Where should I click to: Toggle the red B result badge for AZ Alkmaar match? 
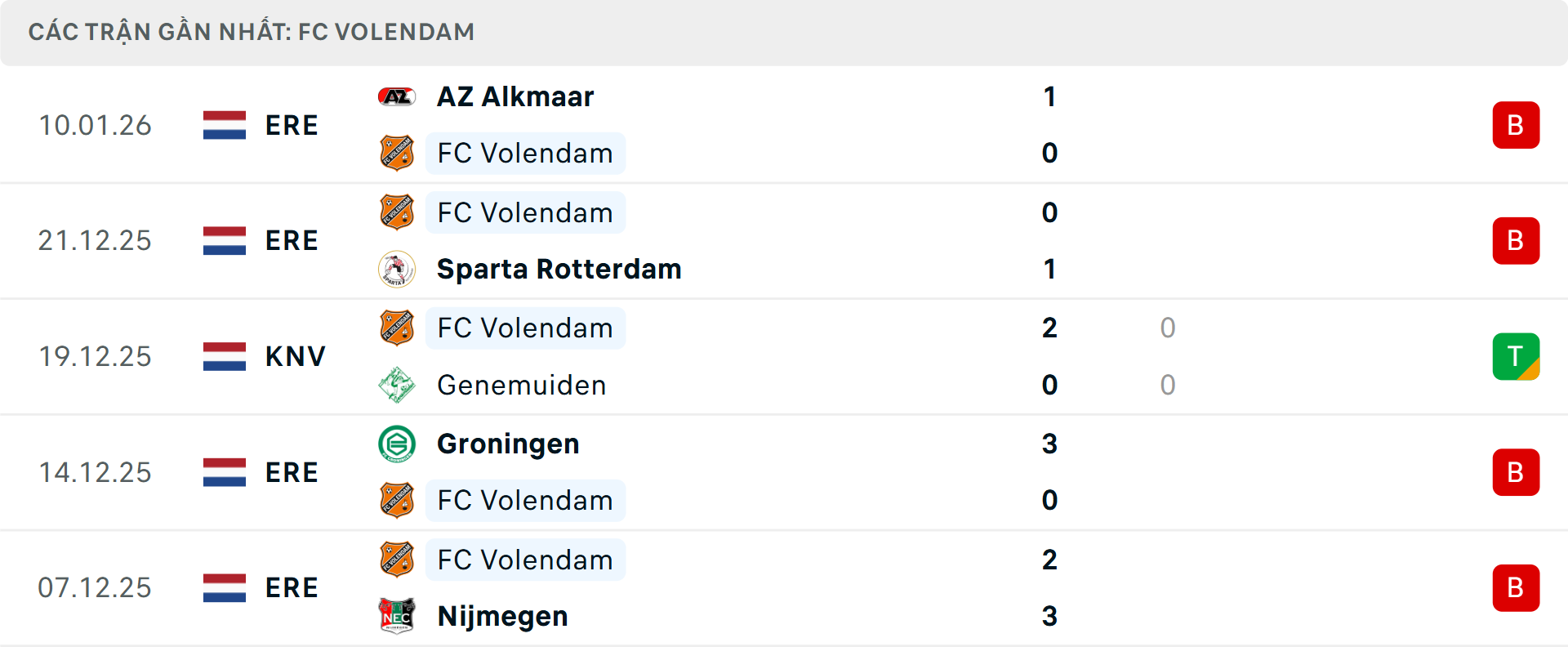pos(1517,124)
